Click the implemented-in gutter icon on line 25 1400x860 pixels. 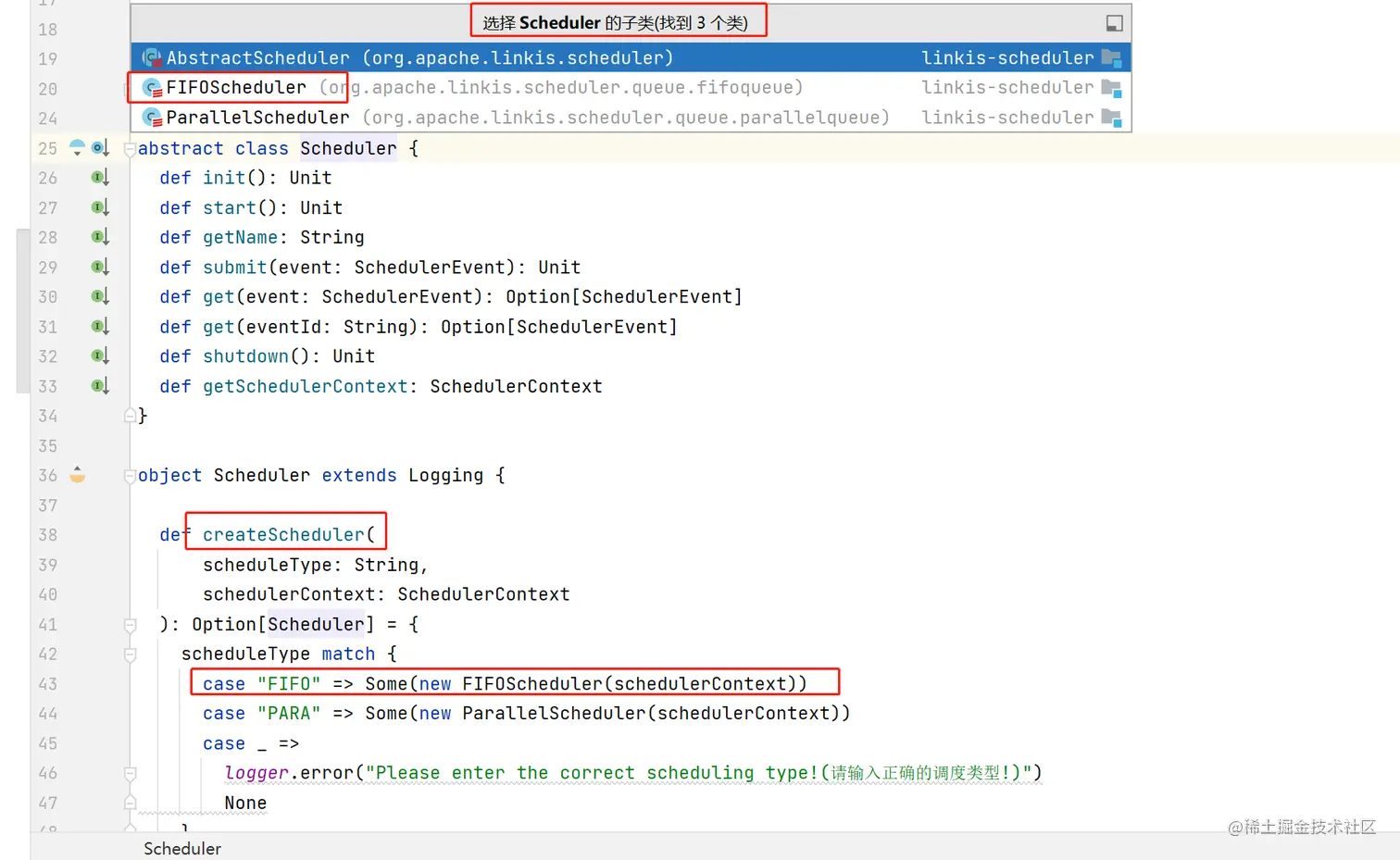100,148
